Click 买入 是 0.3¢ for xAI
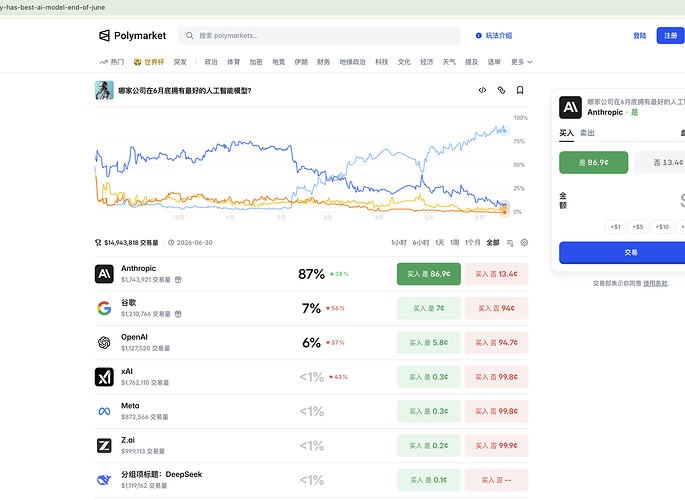The width and height of the screenshot is (685, 500). (x=429, y=377)
